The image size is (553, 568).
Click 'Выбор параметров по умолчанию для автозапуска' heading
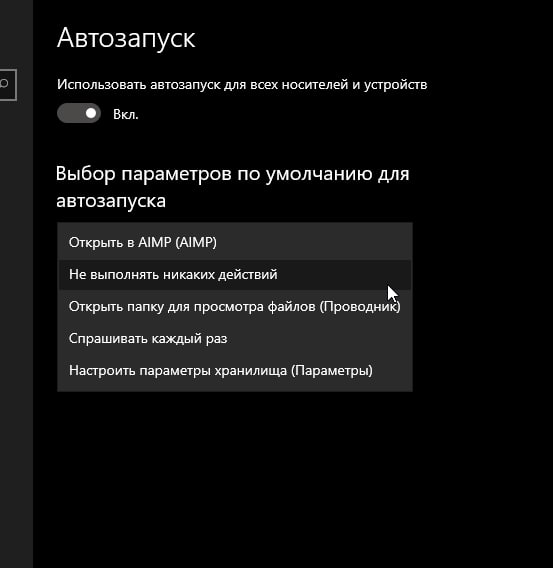[232, 187]
